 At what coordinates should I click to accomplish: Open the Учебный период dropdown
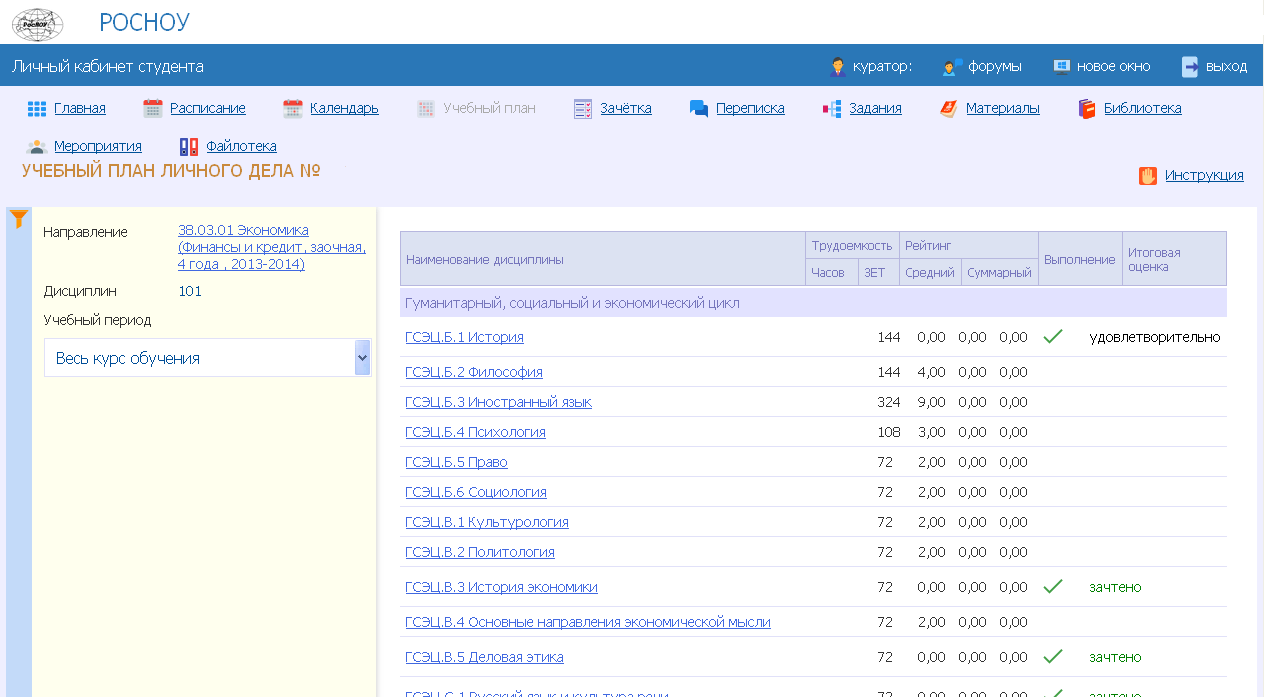tap(207, 358)
